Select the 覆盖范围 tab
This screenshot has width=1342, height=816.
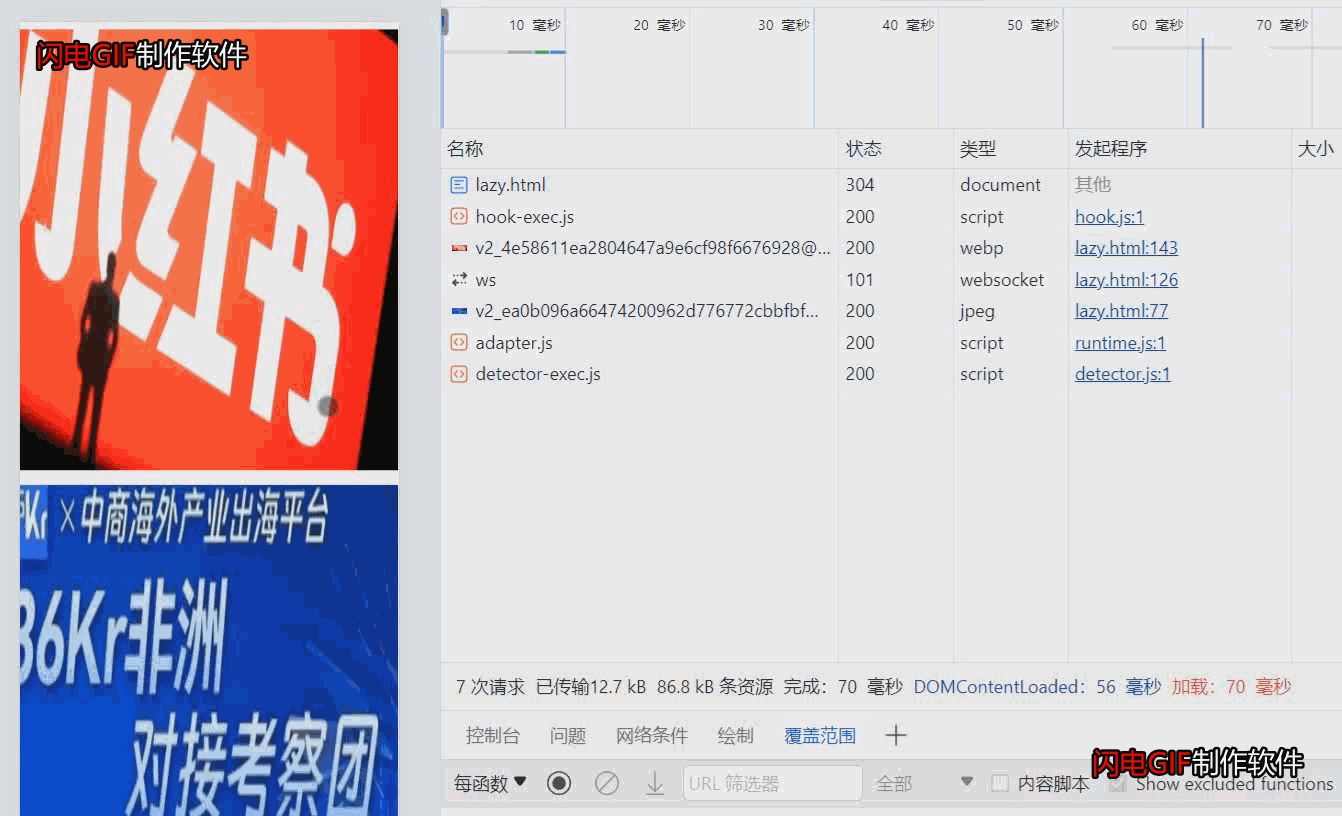coord(820,736)
